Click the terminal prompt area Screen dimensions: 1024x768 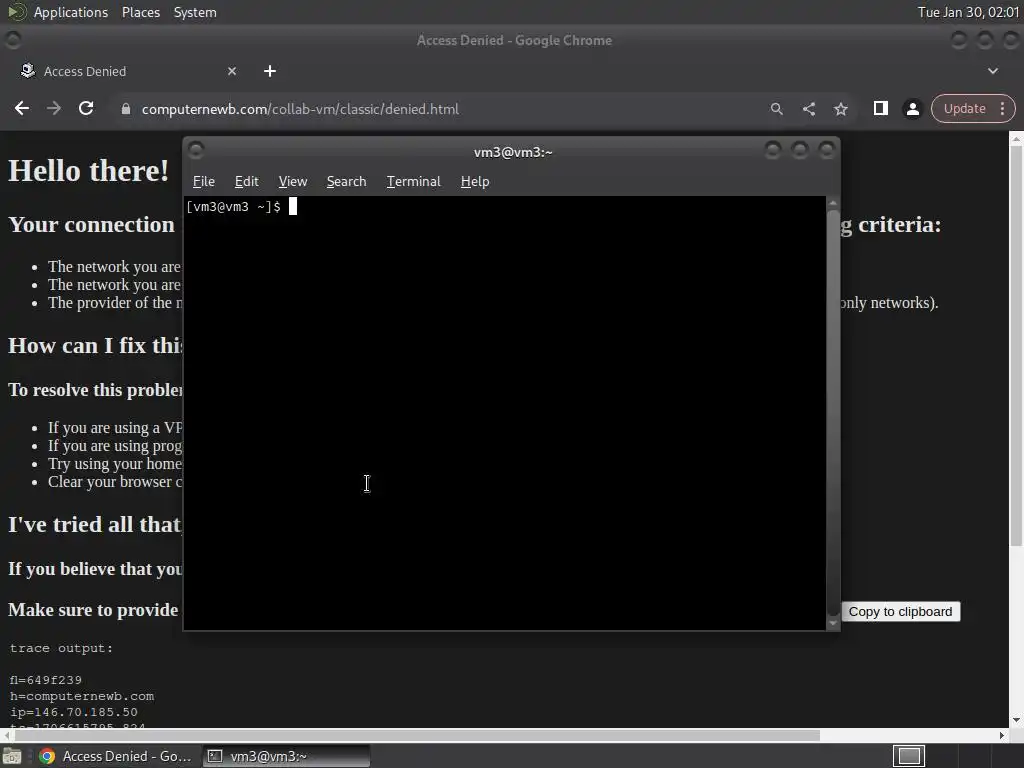click(x=505, y=413)
